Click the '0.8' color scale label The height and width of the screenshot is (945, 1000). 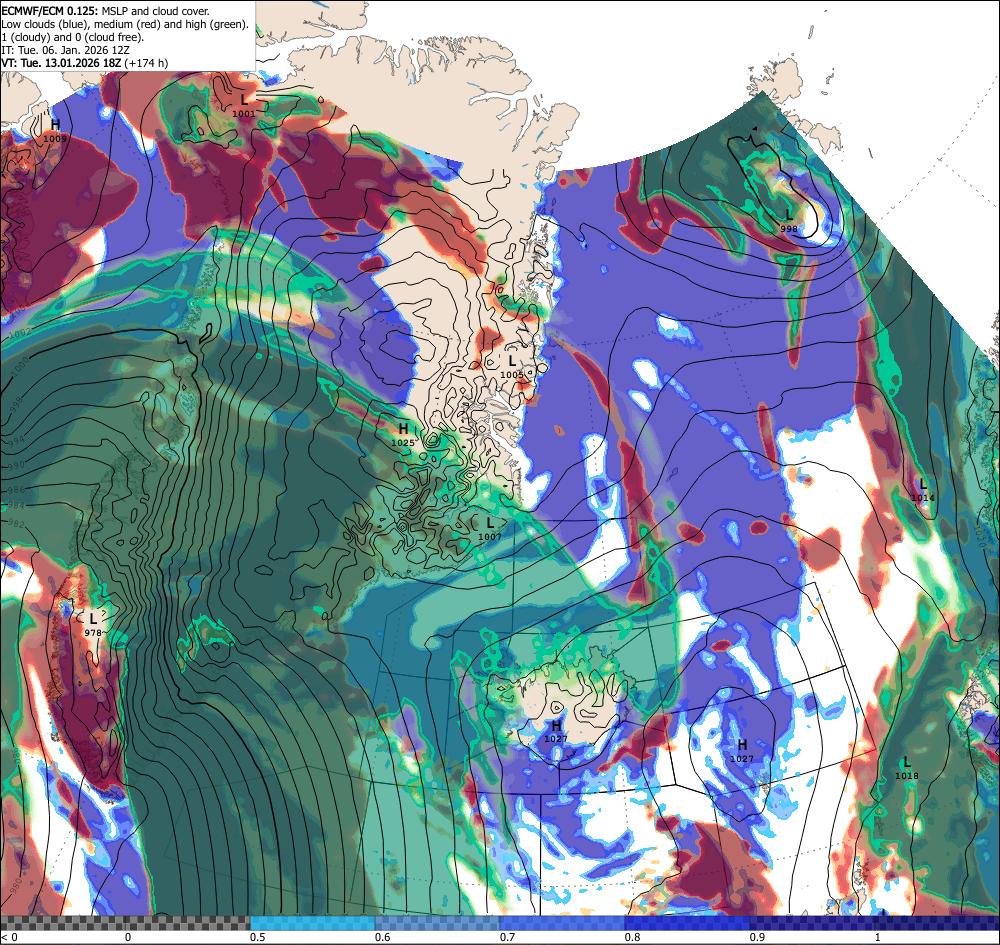click(x=632, y=937)
